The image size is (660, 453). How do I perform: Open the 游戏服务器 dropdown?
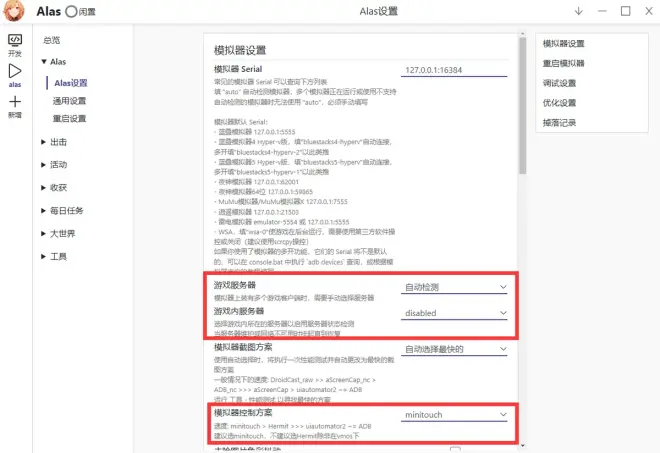[x=454, y=287]
